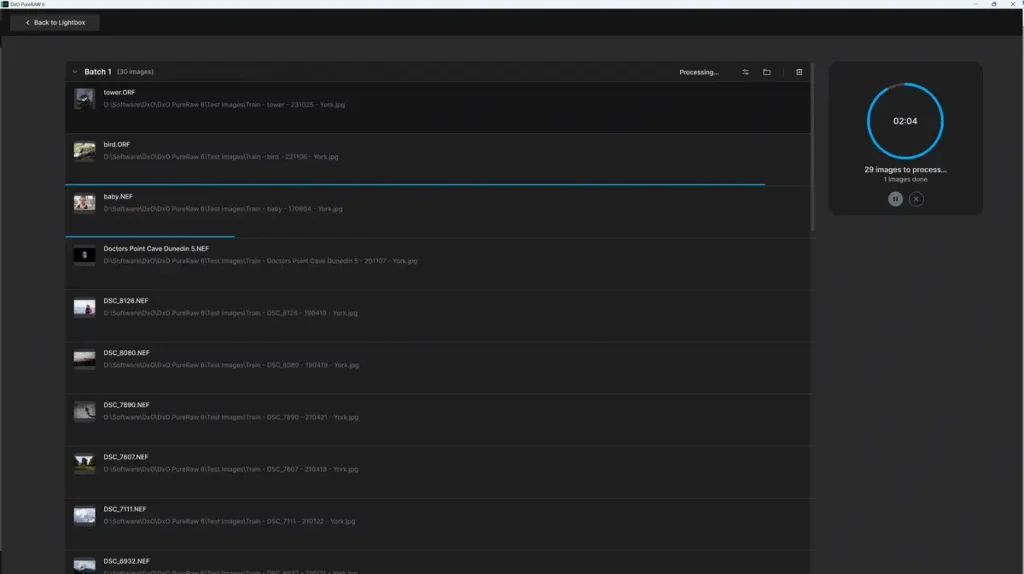Image resolution: width=1024 pixels, height=574 pixels.
Task: Select the DSC_8080.NEF file name
Action: [127, 353]
